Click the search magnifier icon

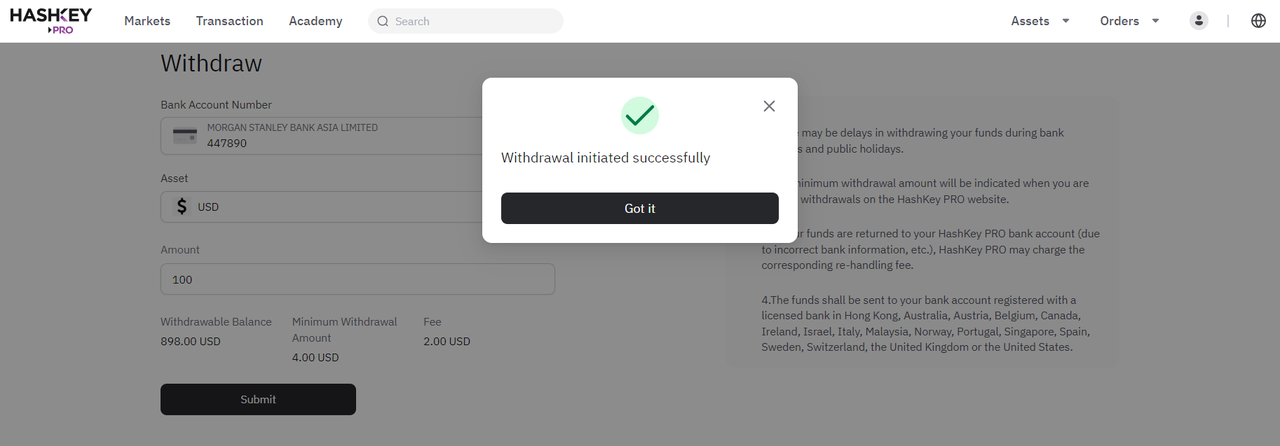tap(382, 21)
